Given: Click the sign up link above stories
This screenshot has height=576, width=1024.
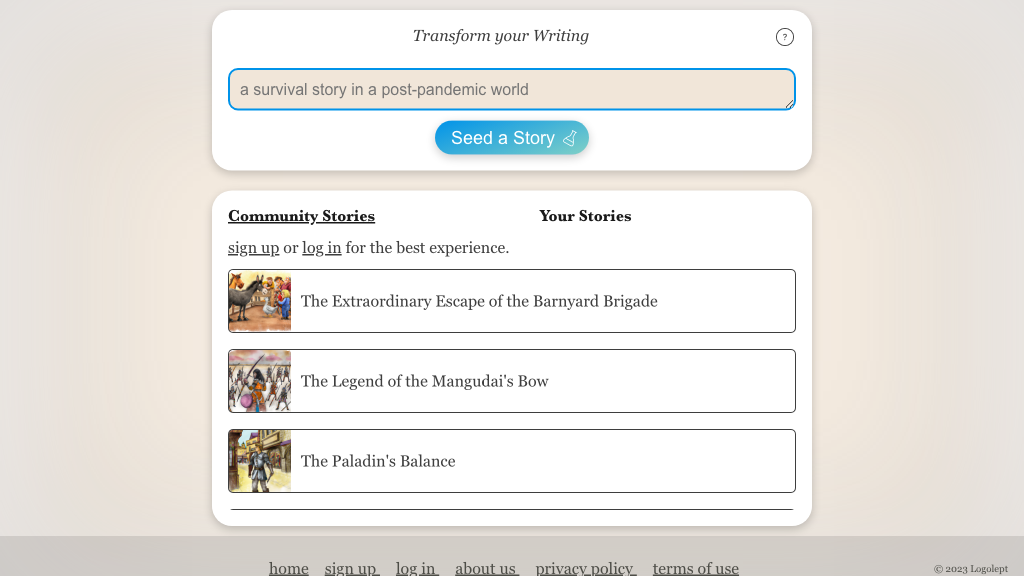Looking at the screenshot, I should (253, 248).
